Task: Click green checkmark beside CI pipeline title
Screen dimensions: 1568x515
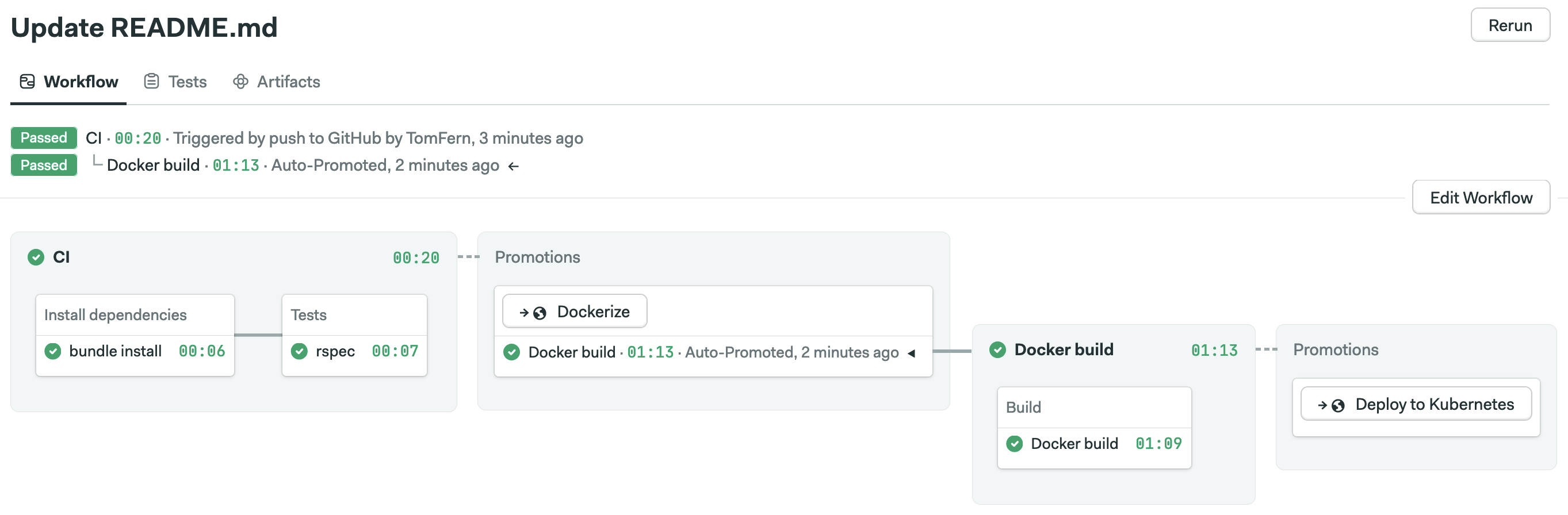Action: click(36, 257)
